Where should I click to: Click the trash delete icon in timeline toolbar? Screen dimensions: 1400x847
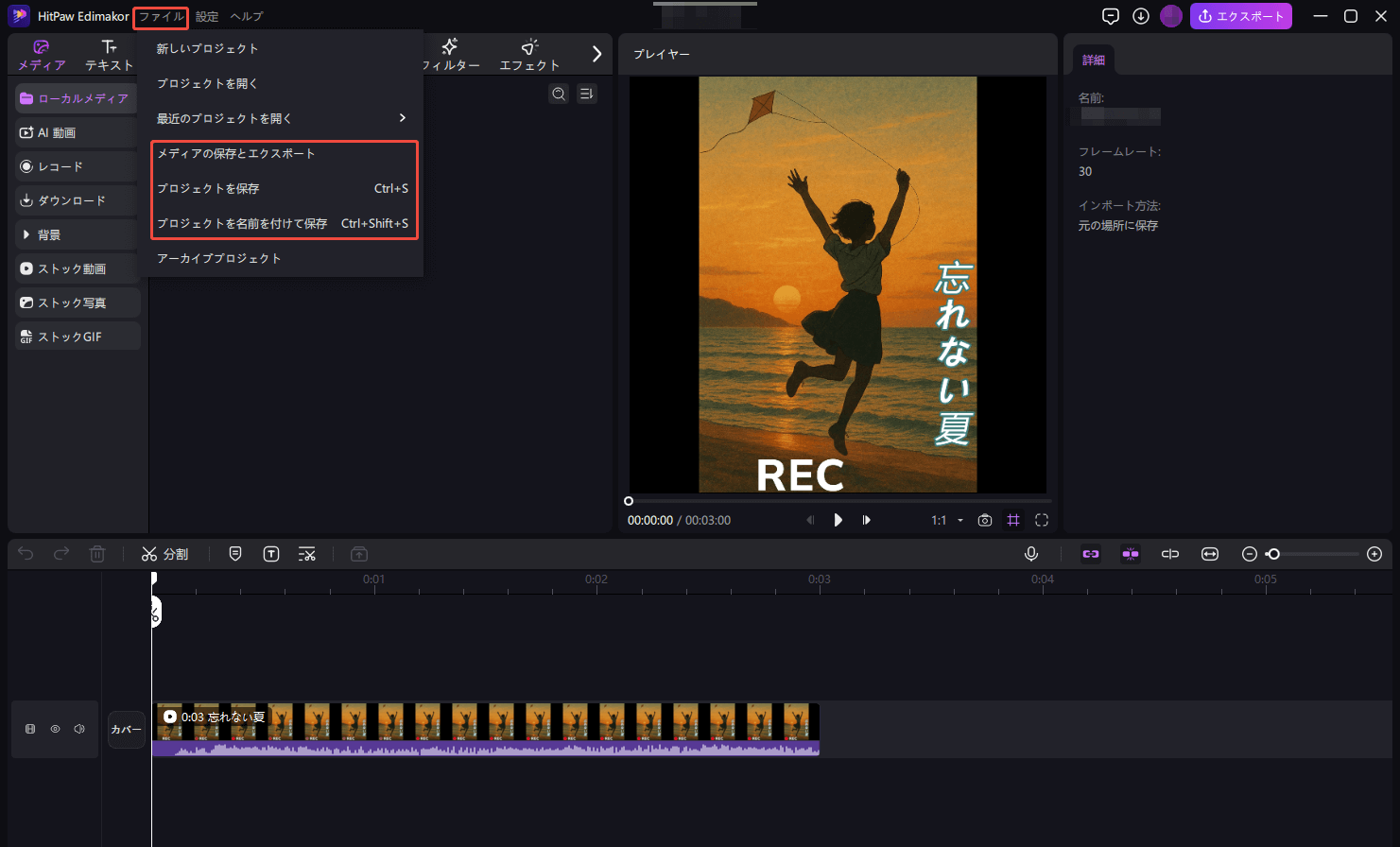pyautogui.click(x=97, y=554)
